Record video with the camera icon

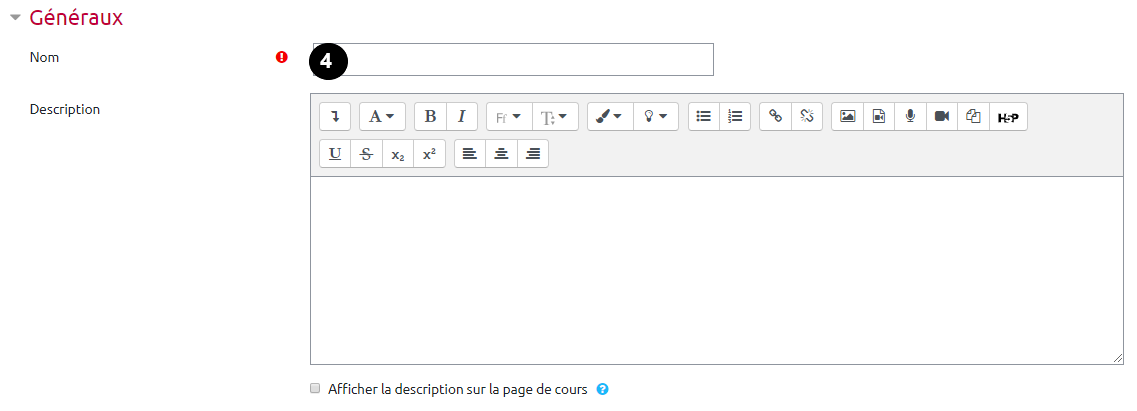tap(941, 117)
